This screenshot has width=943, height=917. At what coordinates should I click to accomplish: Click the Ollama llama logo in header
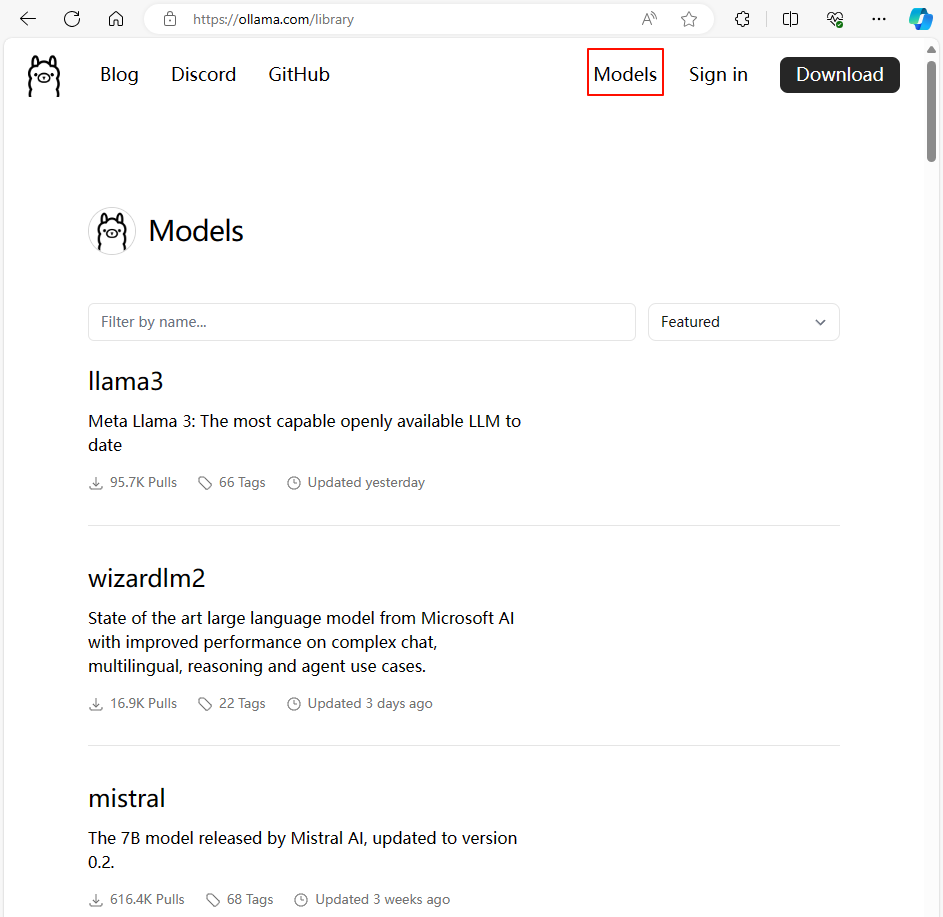[44, 75]
